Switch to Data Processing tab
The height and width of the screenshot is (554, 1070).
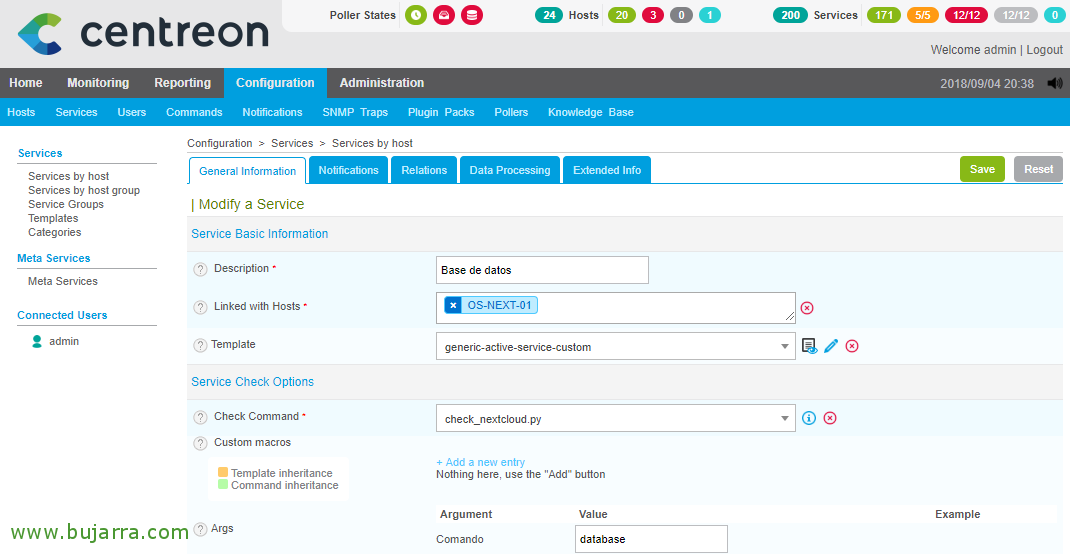point(510,170)
